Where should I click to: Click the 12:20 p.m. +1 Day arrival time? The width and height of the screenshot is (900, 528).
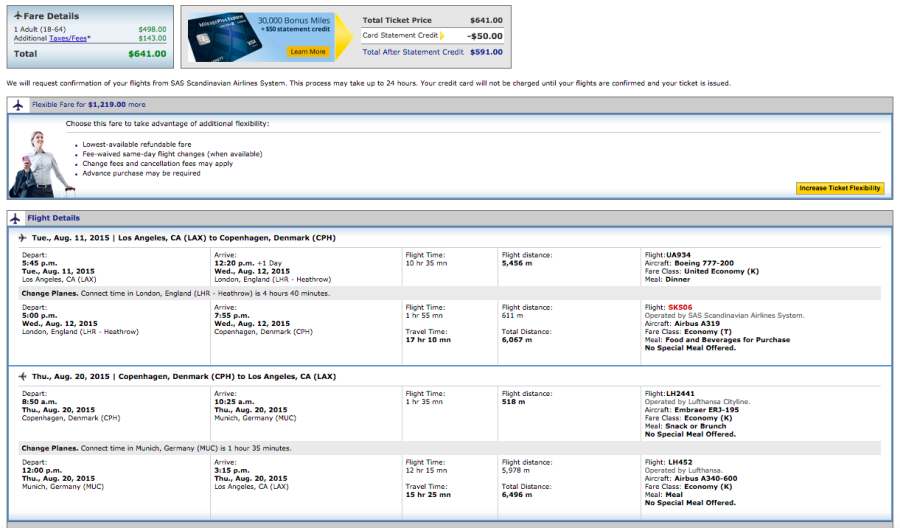(248, 263)
